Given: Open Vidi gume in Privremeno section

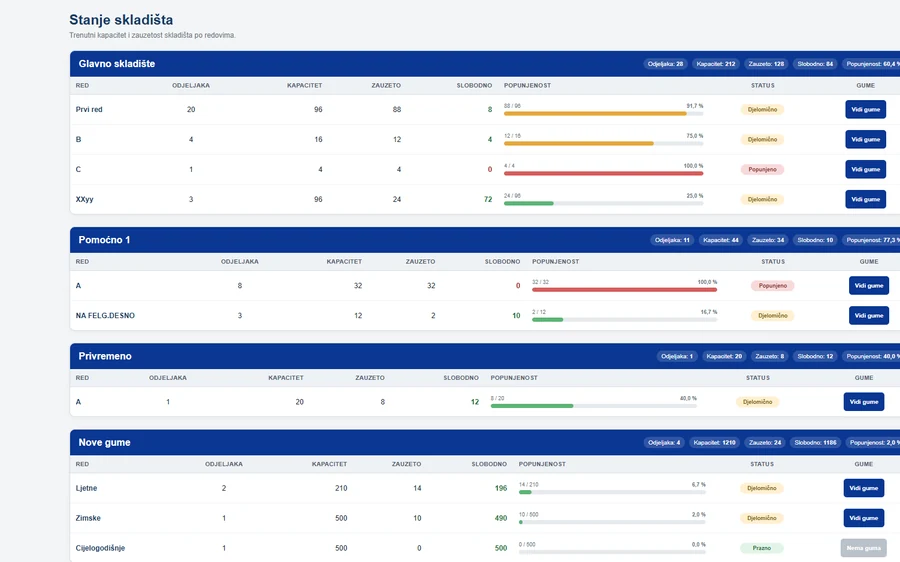Looking at the screenshot, I should [863, 402].
